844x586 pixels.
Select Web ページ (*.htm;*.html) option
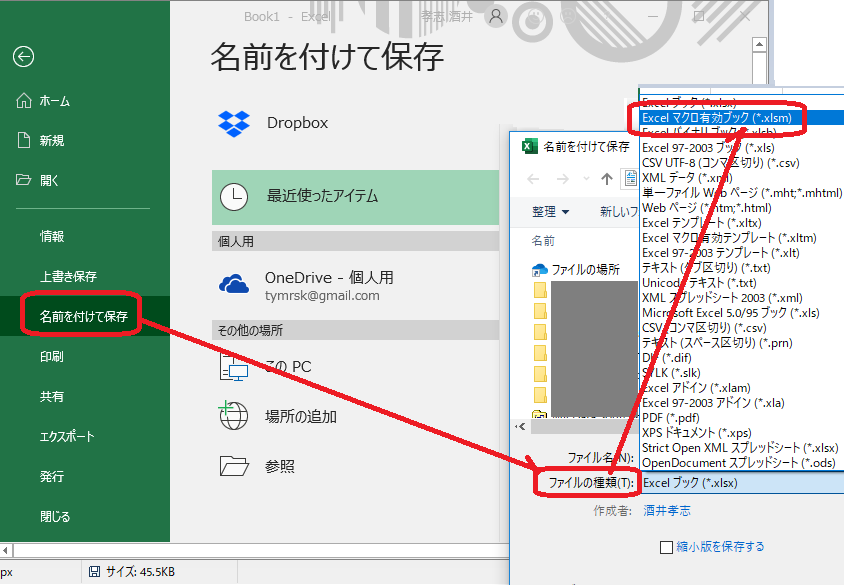pos(743,208)
